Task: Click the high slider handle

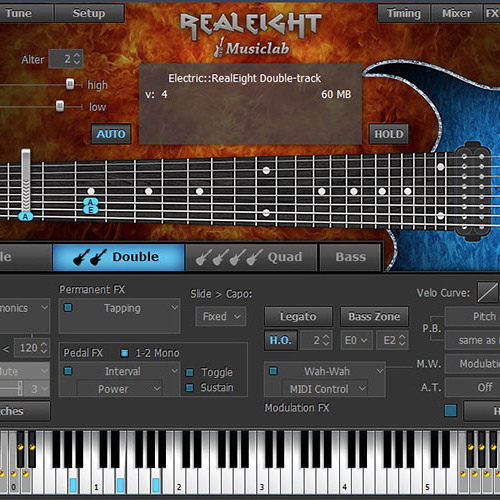Action: [70, 84]
